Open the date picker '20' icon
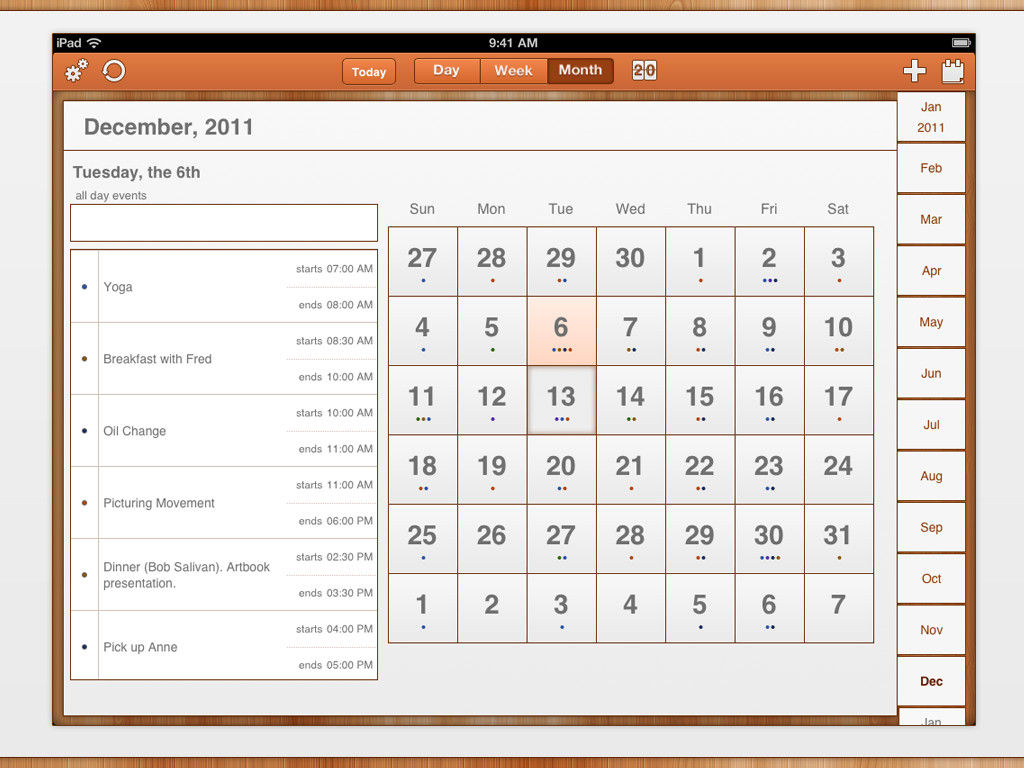Viewport: 1024px width, 768px height. pos(644,71)
